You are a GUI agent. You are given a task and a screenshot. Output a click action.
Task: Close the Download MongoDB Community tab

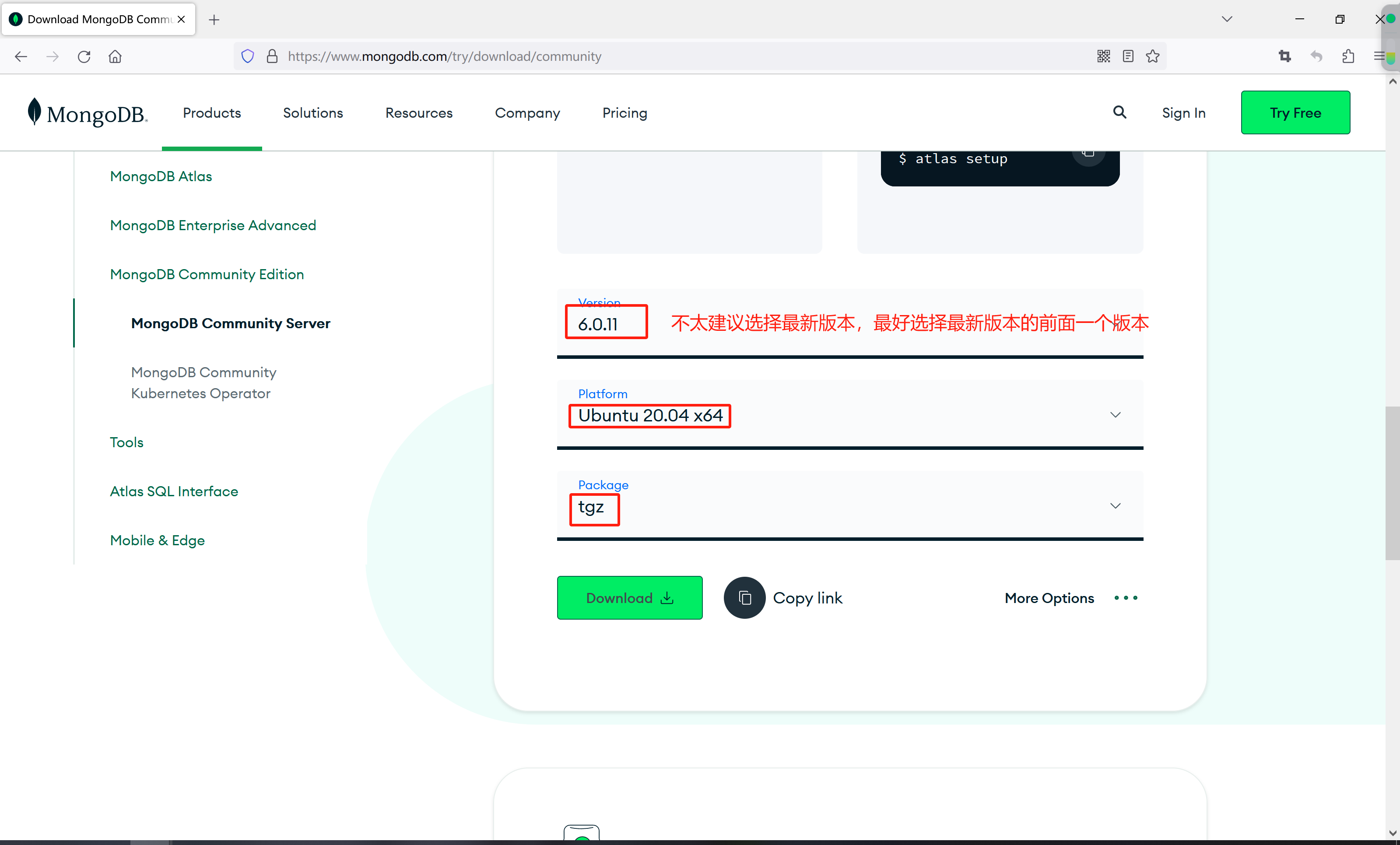pos(181,19)
